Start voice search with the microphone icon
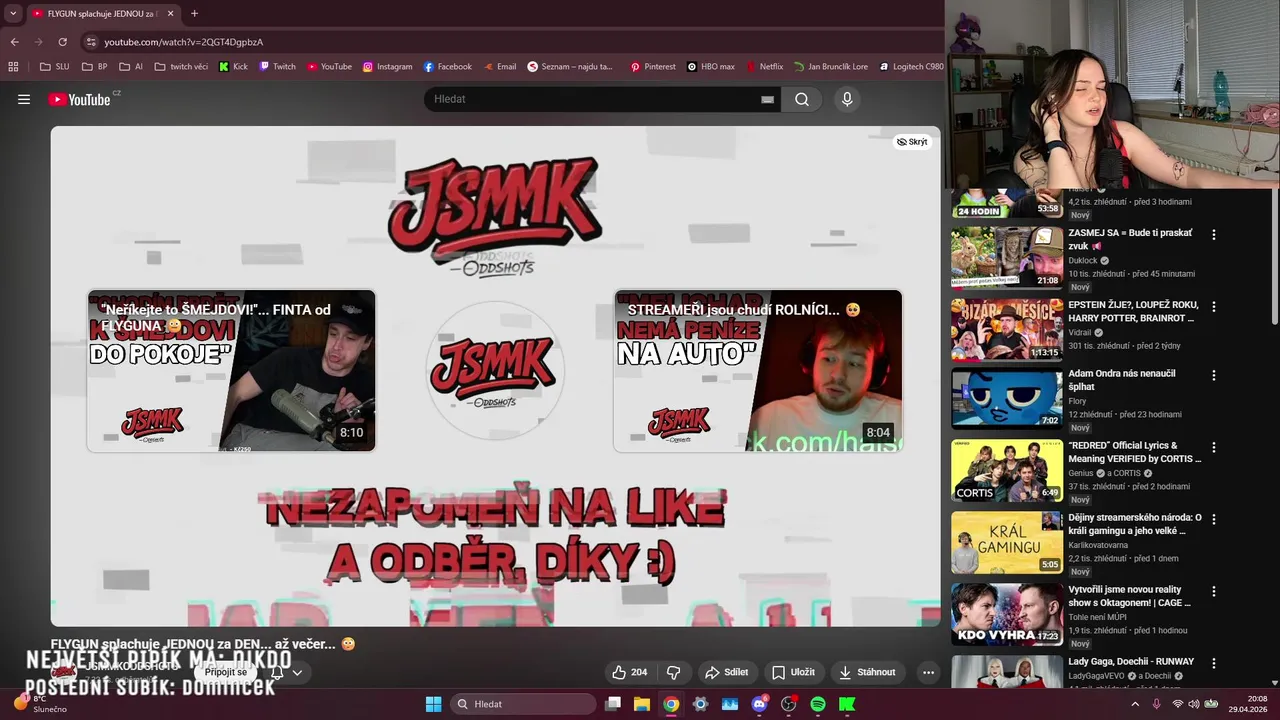The image size is (1280, 720). click(847, 99)
